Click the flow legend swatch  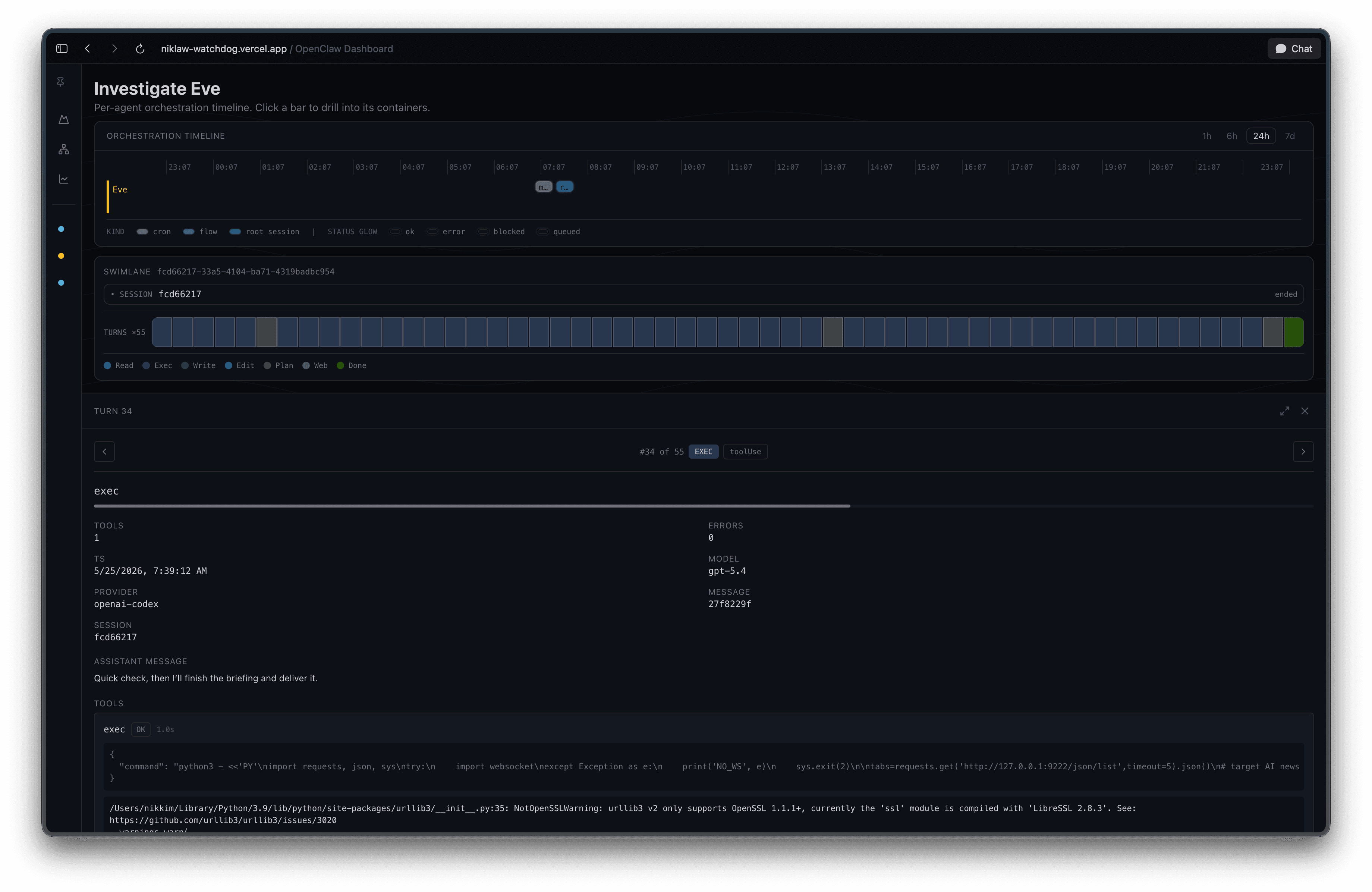pyautogui.click(x=189, y=232)
